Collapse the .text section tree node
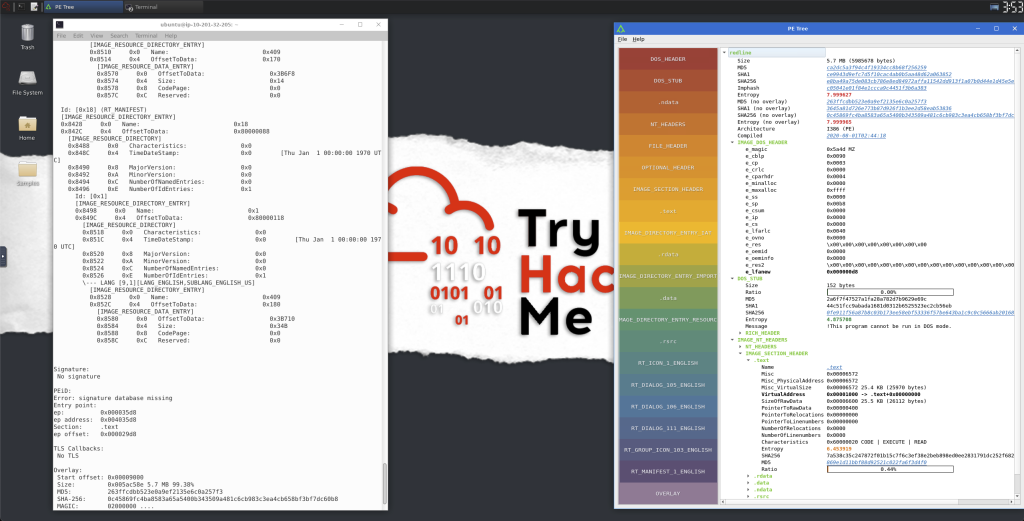Viewport: 1024px width, 521px height. coord(748,360)
